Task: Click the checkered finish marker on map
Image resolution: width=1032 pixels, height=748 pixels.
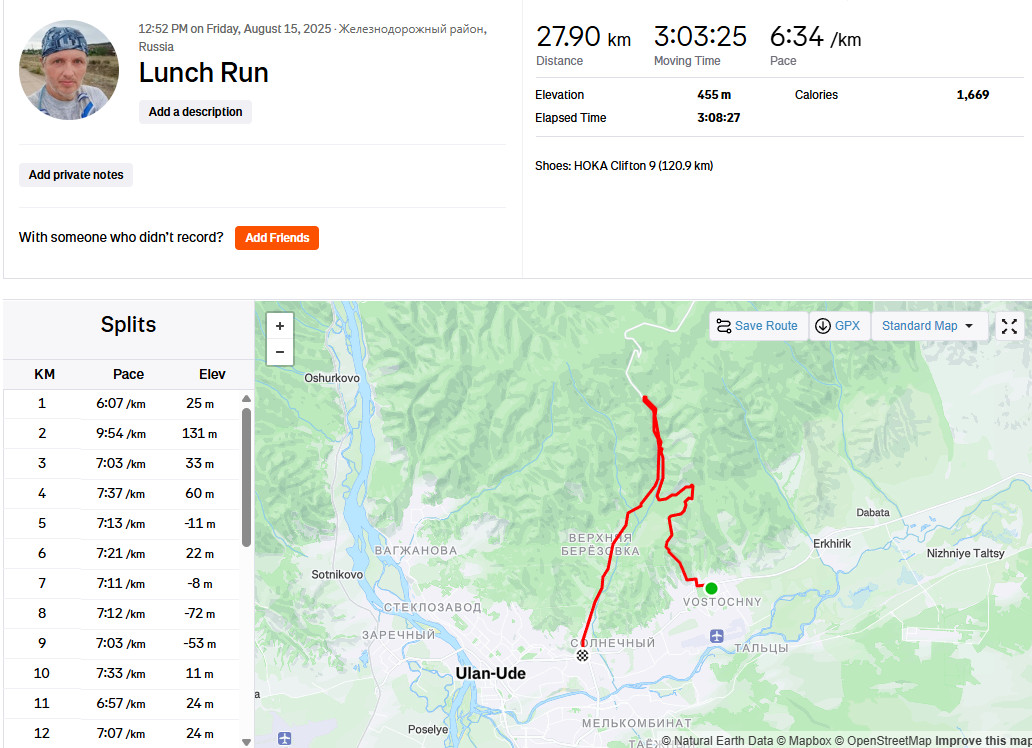Action: [582, 655]
